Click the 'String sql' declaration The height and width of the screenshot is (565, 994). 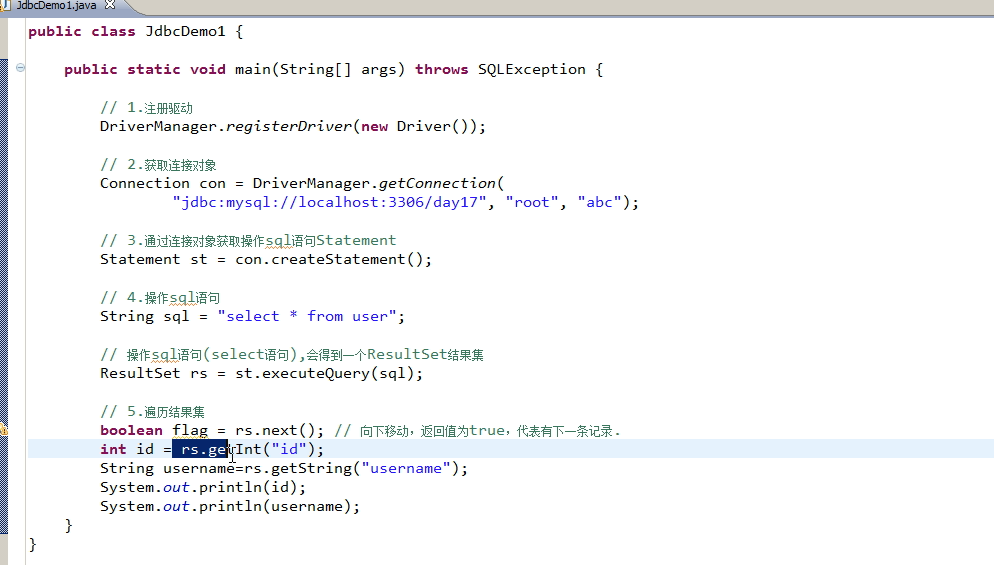tap(145, 316)
